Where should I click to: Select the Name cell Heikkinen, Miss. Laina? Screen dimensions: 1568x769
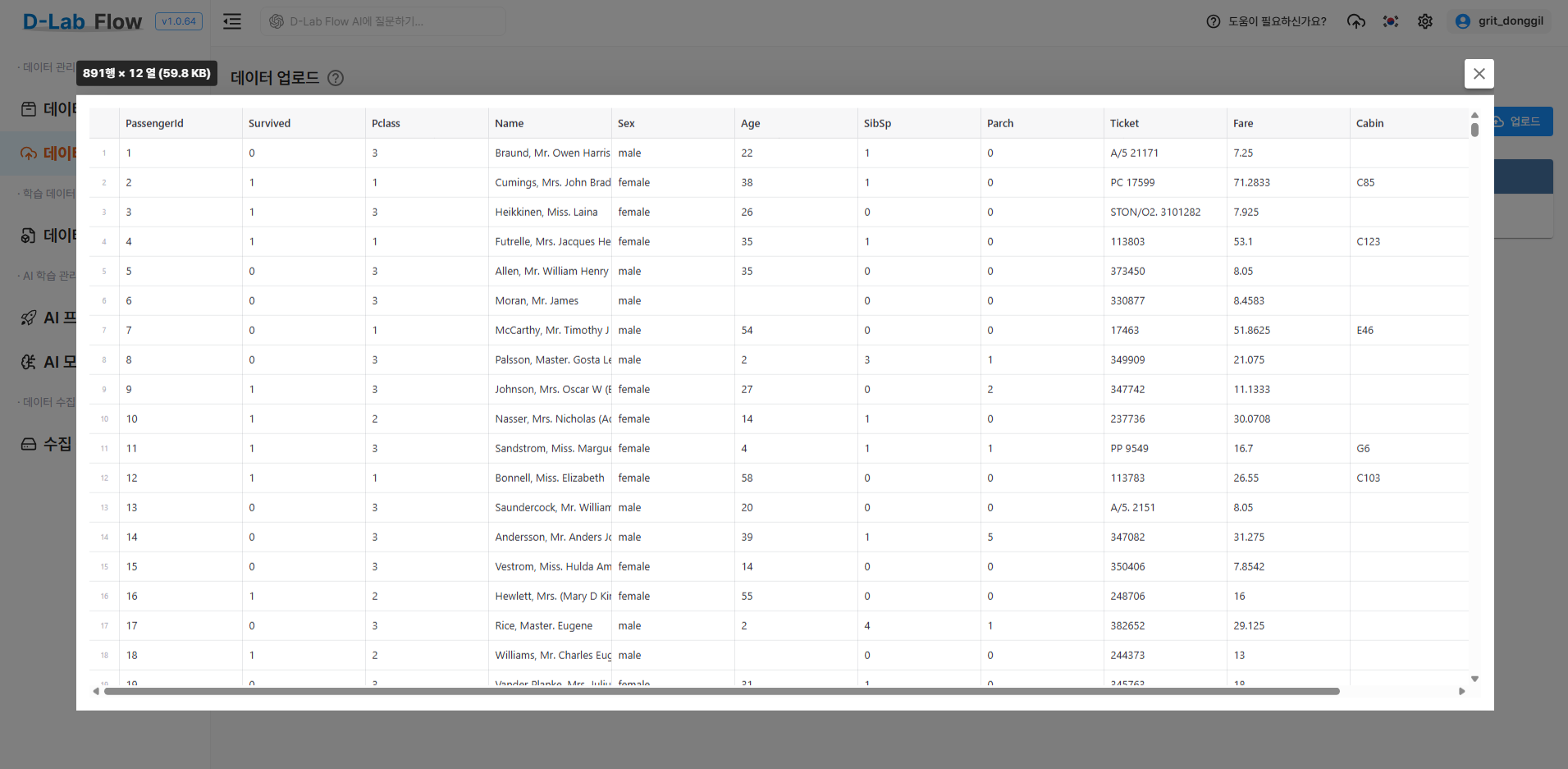click(x=546, y=212)
